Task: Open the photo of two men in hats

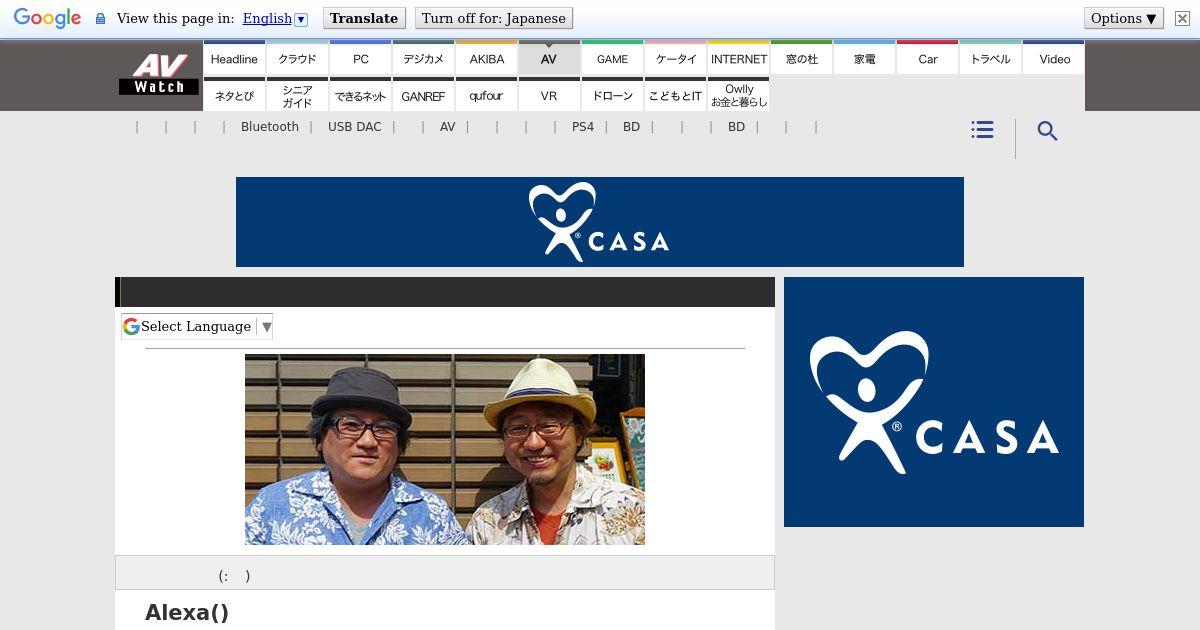Action: pos(445,449)
